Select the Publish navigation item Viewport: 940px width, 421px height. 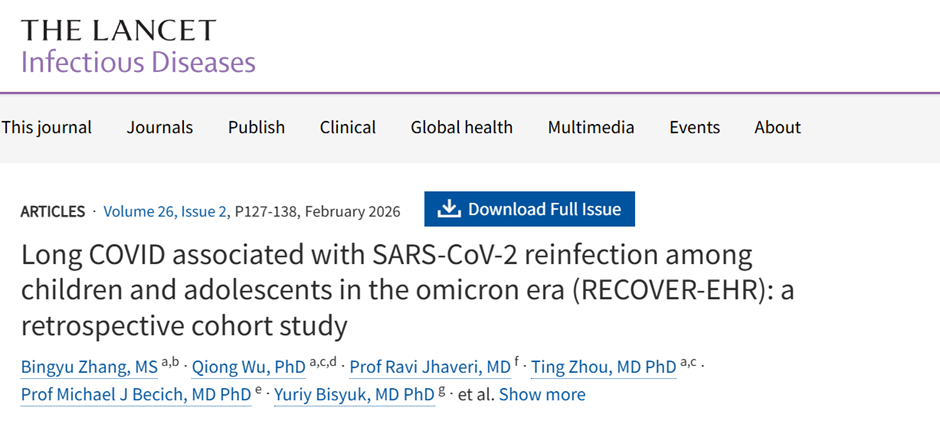256,127
